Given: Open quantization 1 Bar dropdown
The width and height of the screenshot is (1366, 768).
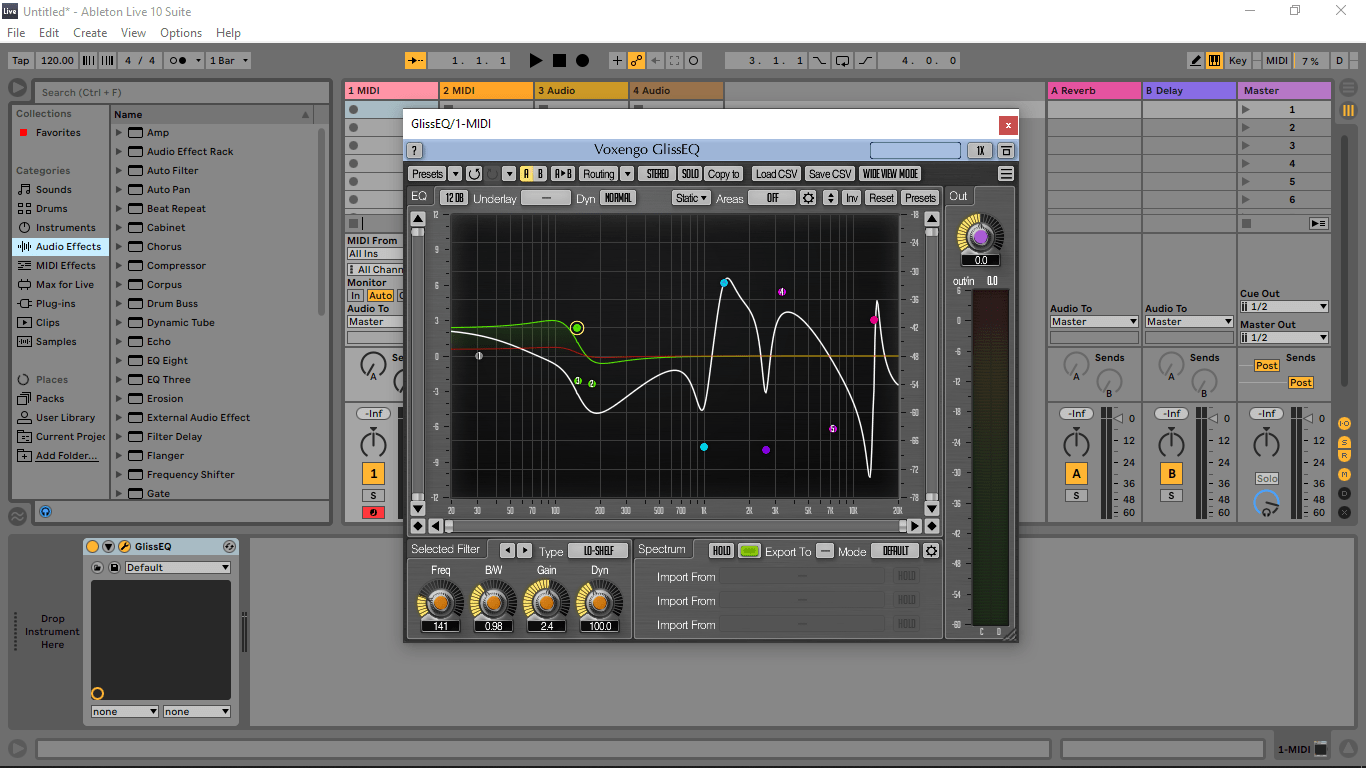Looking at the screenshot, I should click(x=228, y=60).
